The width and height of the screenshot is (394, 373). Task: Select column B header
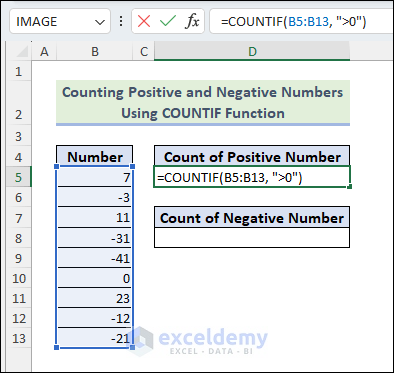(95, 52)
